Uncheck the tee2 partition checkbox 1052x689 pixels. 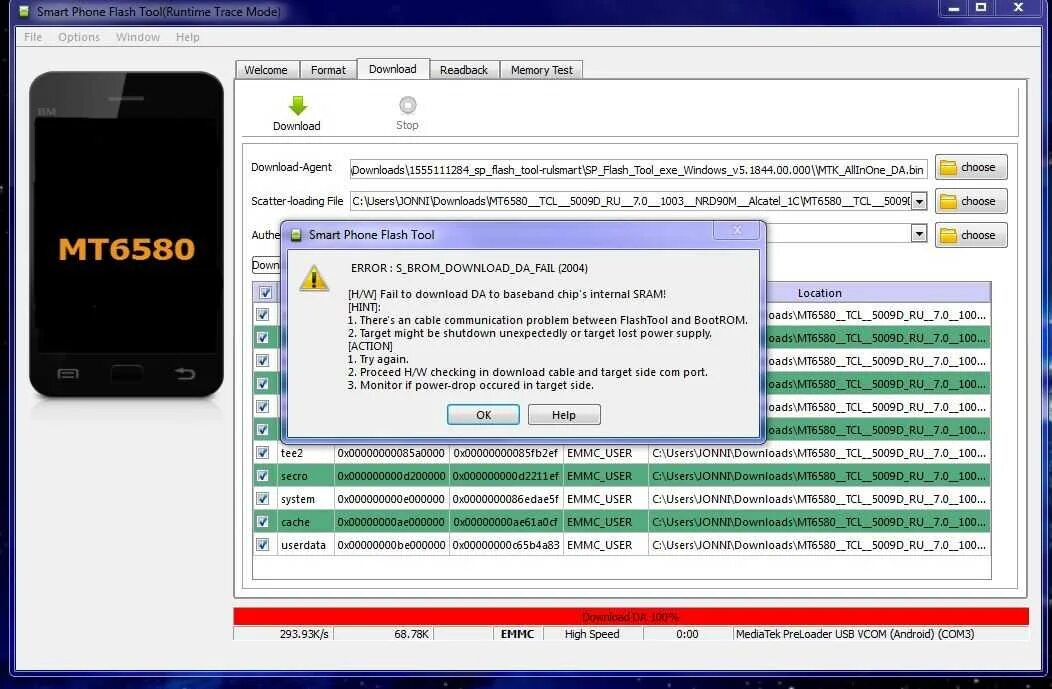tap(263, 453)
